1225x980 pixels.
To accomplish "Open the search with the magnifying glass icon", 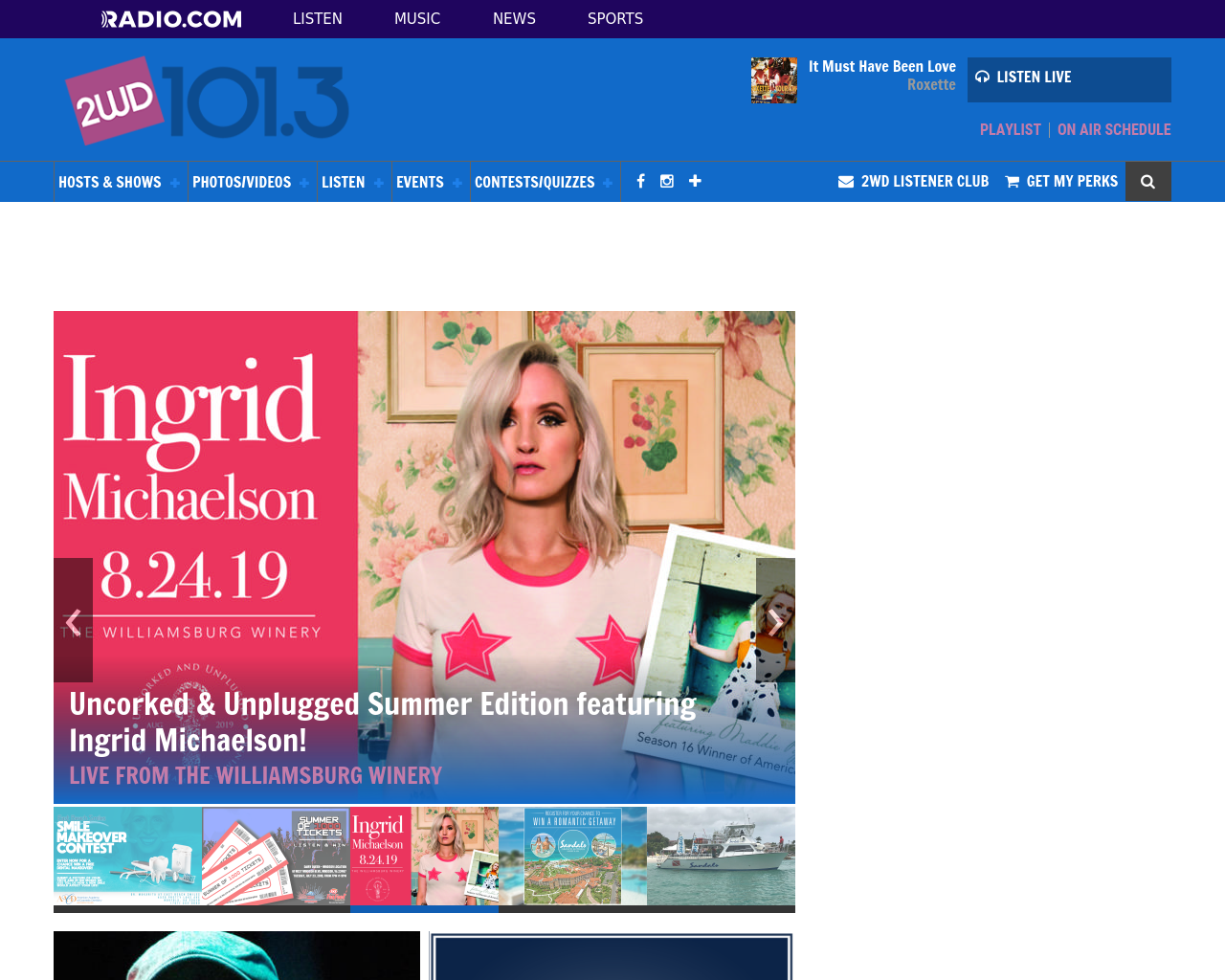I will (x=1147, y=181).
